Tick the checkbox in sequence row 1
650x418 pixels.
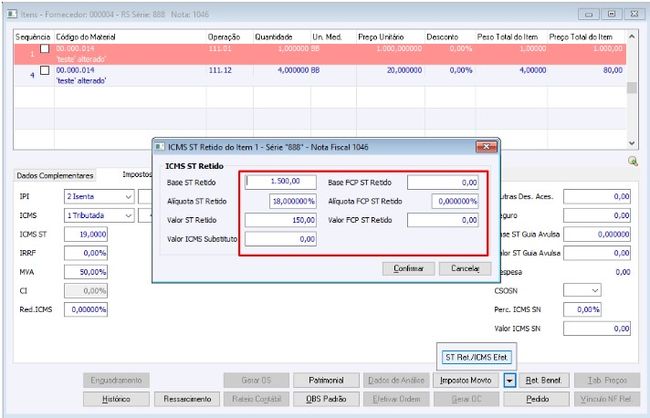[44, 49]
